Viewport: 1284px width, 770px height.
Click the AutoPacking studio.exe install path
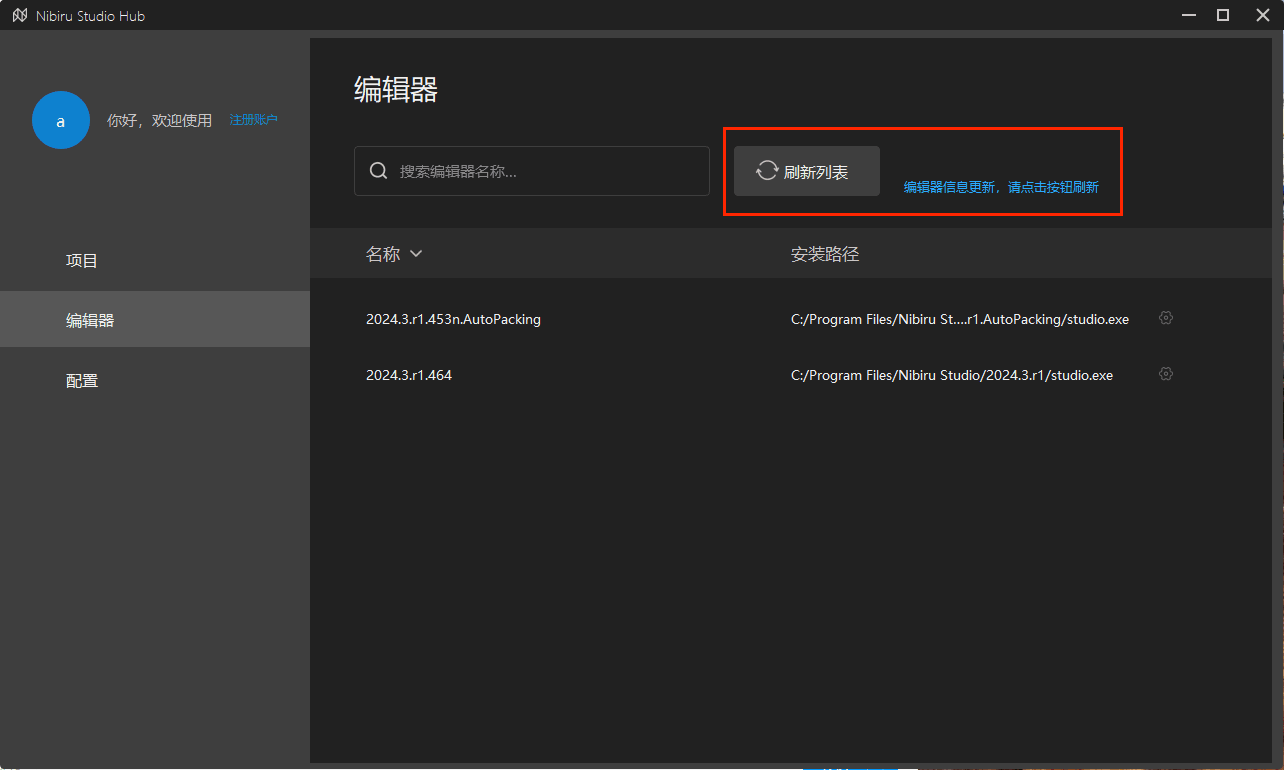959,319
